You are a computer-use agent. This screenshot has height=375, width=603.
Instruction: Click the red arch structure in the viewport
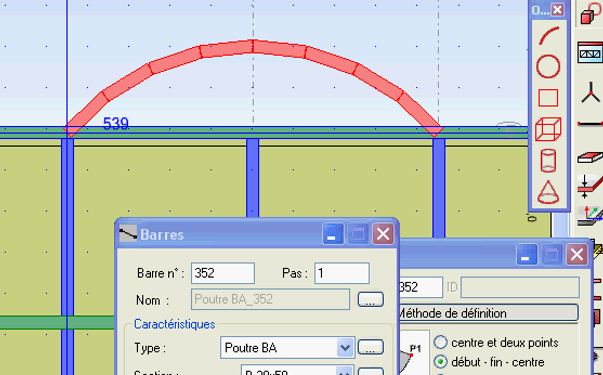pos(253,47)
